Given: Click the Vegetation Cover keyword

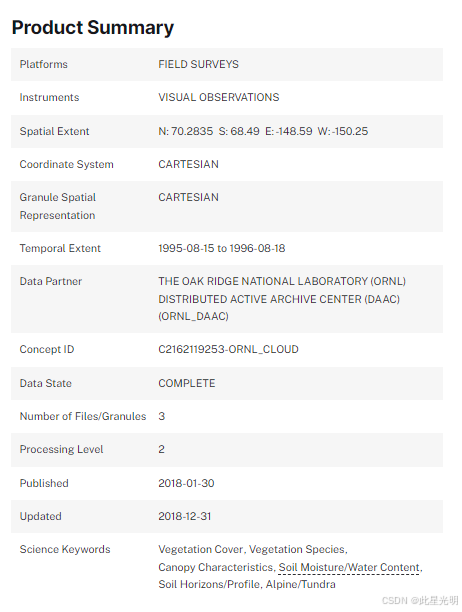Looking at the screenshot, I should tap(201, 549).
